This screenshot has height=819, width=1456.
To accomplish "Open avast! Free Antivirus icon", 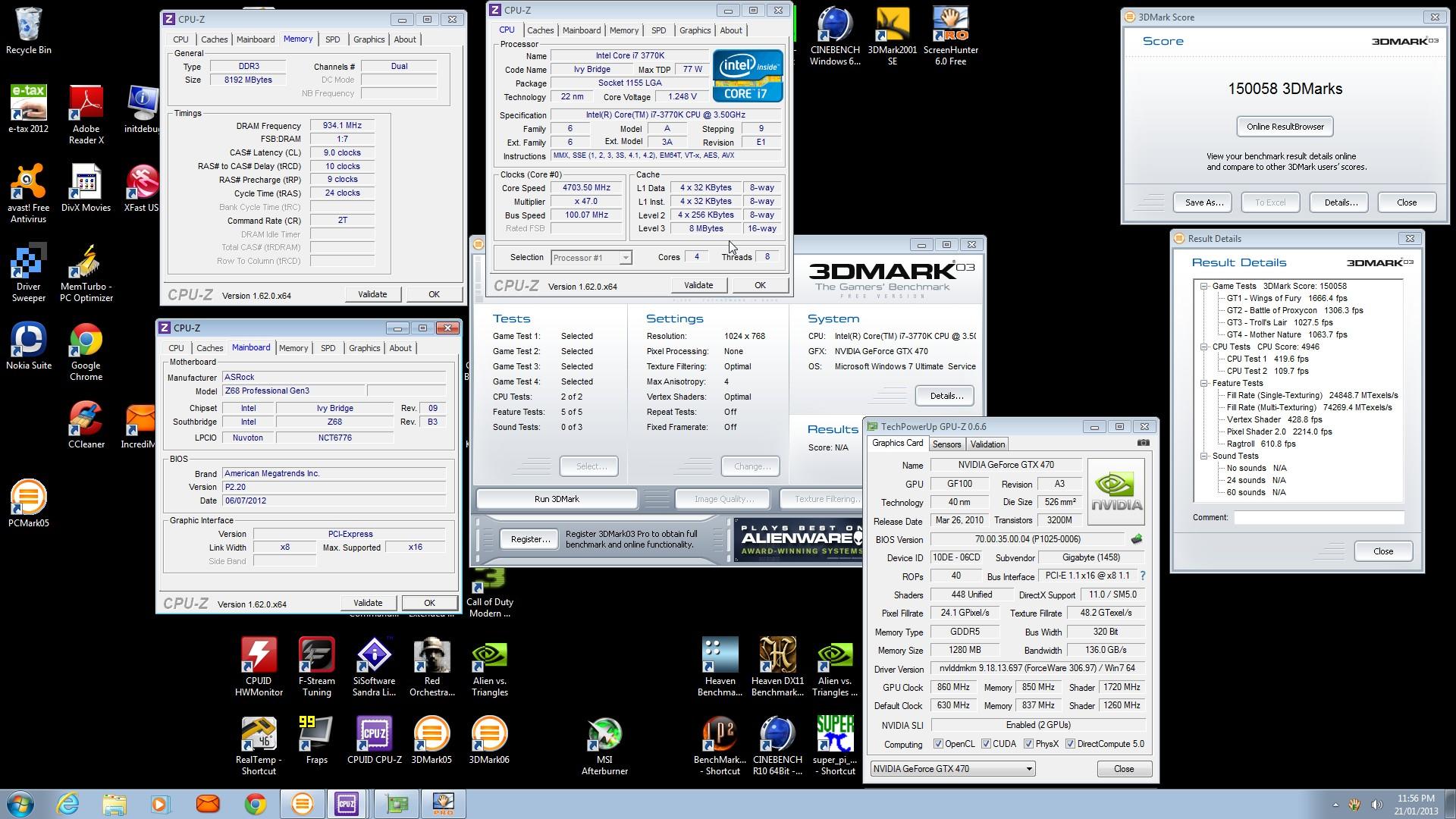I will coord(29,193).
